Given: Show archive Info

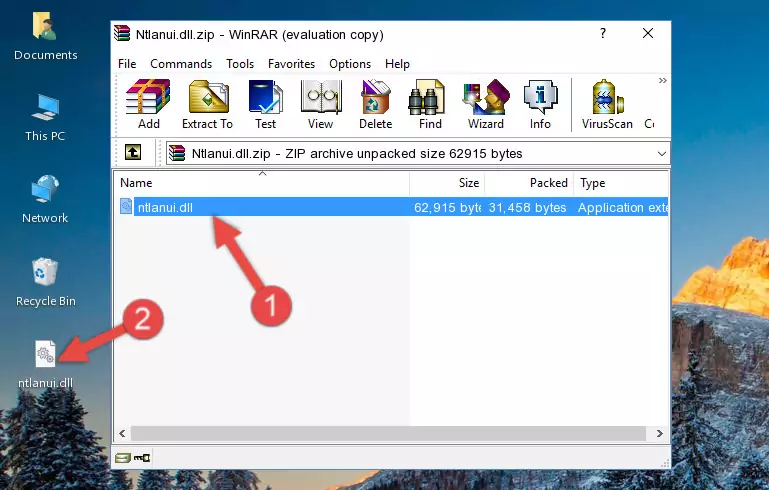Looking at the screenshot, I should (x=540, y=104).
